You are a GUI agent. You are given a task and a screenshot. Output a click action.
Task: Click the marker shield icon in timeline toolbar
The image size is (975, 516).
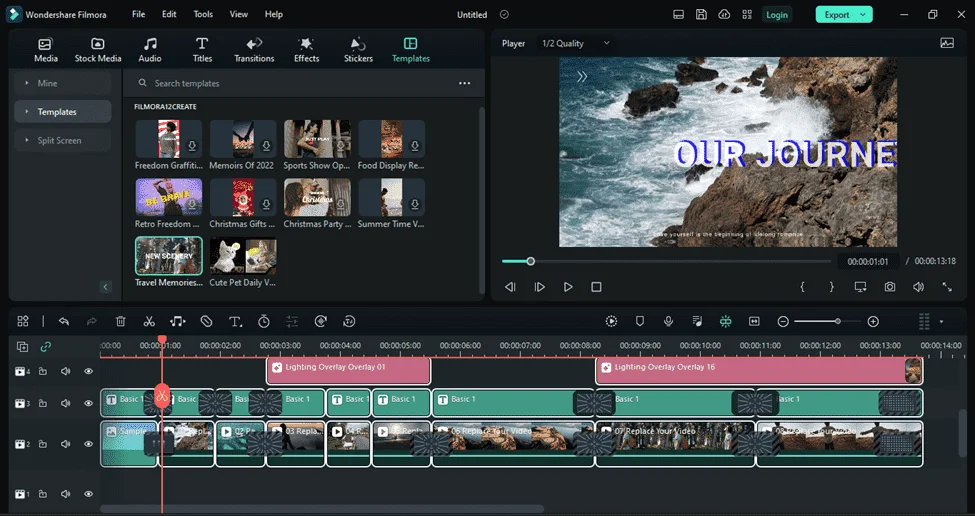(639, 321)
